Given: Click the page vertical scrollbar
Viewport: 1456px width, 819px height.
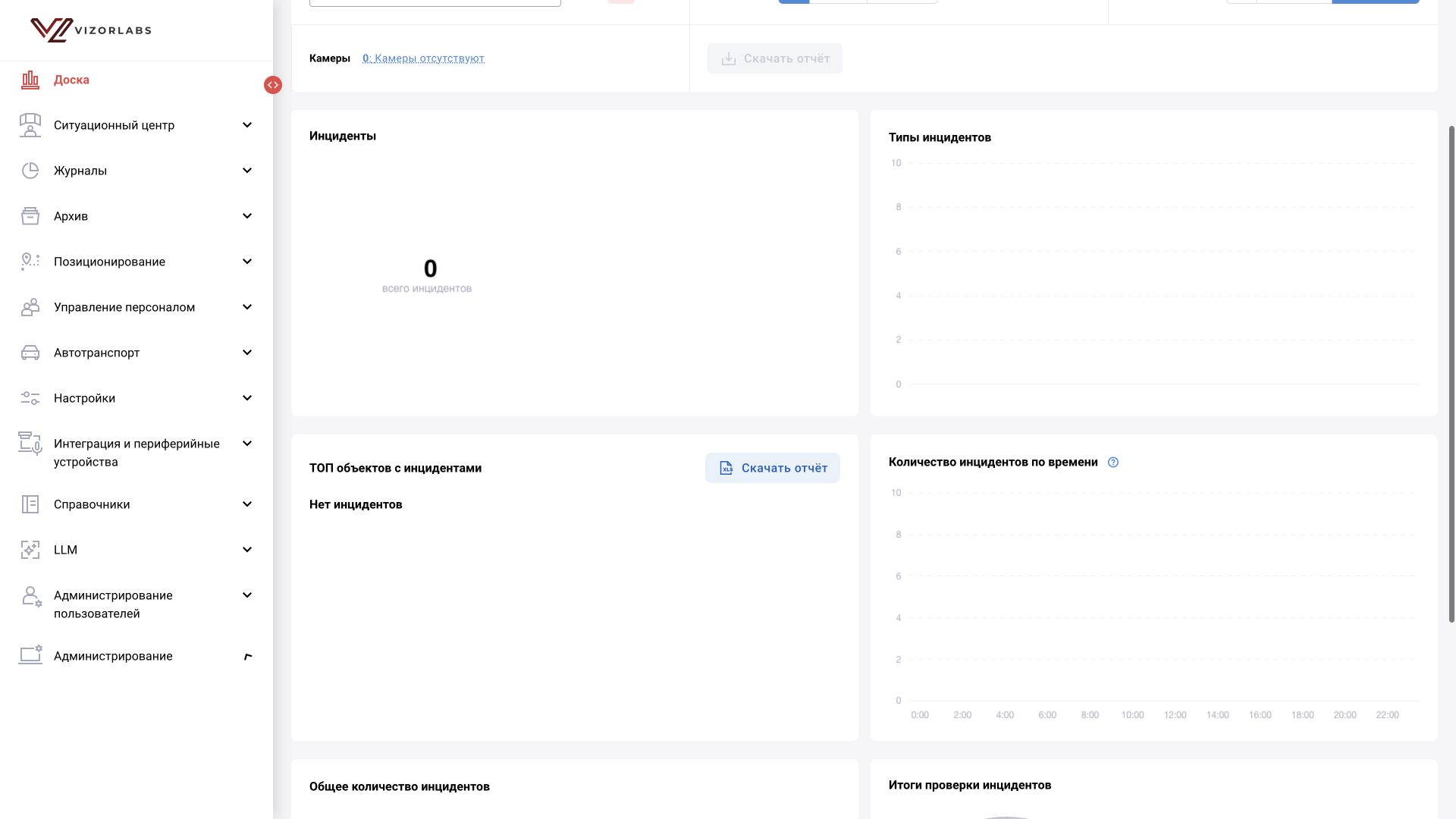Looking at the screenshot, I should (x=1451, y=374).
